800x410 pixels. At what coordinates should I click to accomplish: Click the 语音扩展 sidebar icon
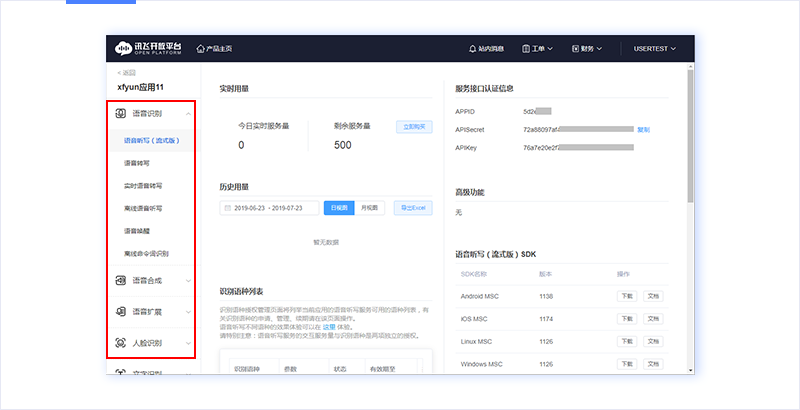coord(120,312)
